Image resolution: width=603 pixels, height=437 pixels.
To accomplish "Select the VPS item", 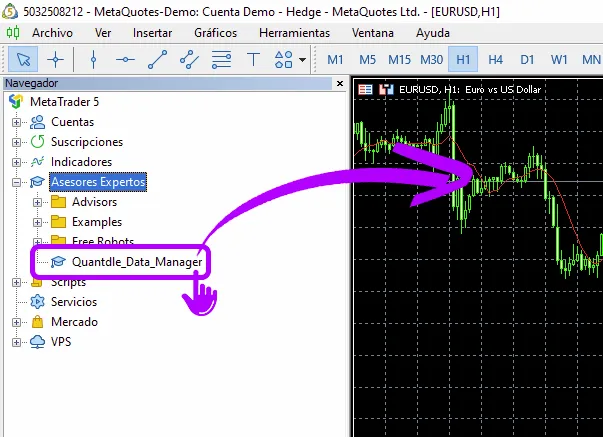I will 61,342.
